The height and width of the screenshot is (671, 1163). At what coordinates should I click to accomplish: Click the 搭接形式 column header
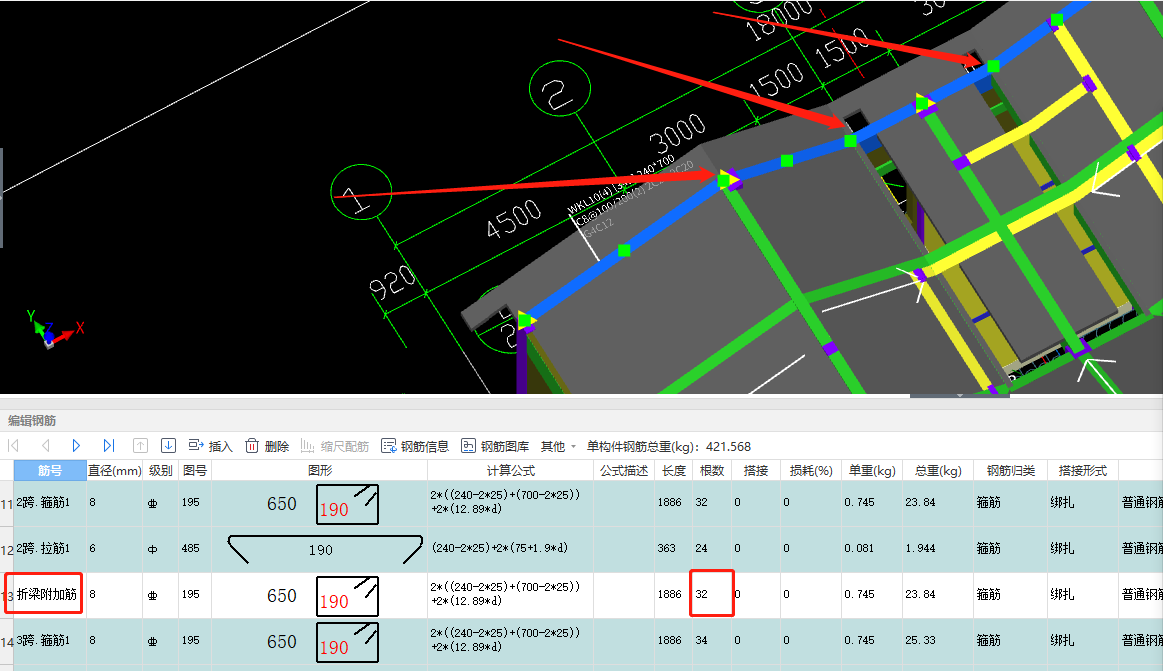[1082, 470]
